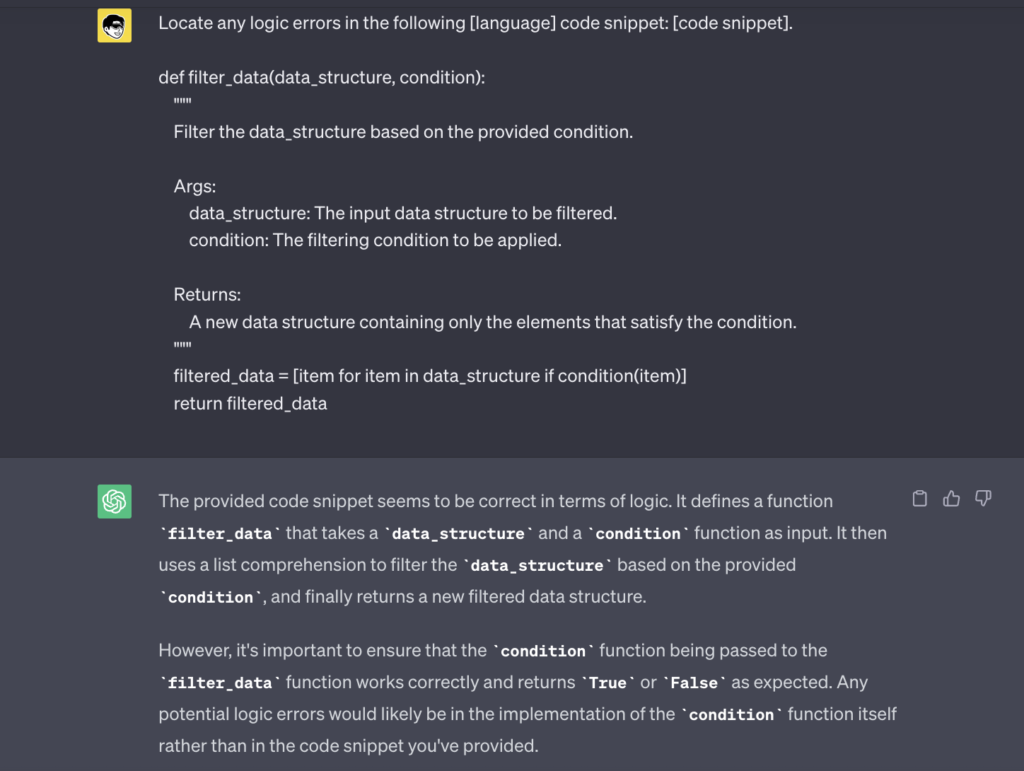Click the `False` code token

tap(693, 682)
